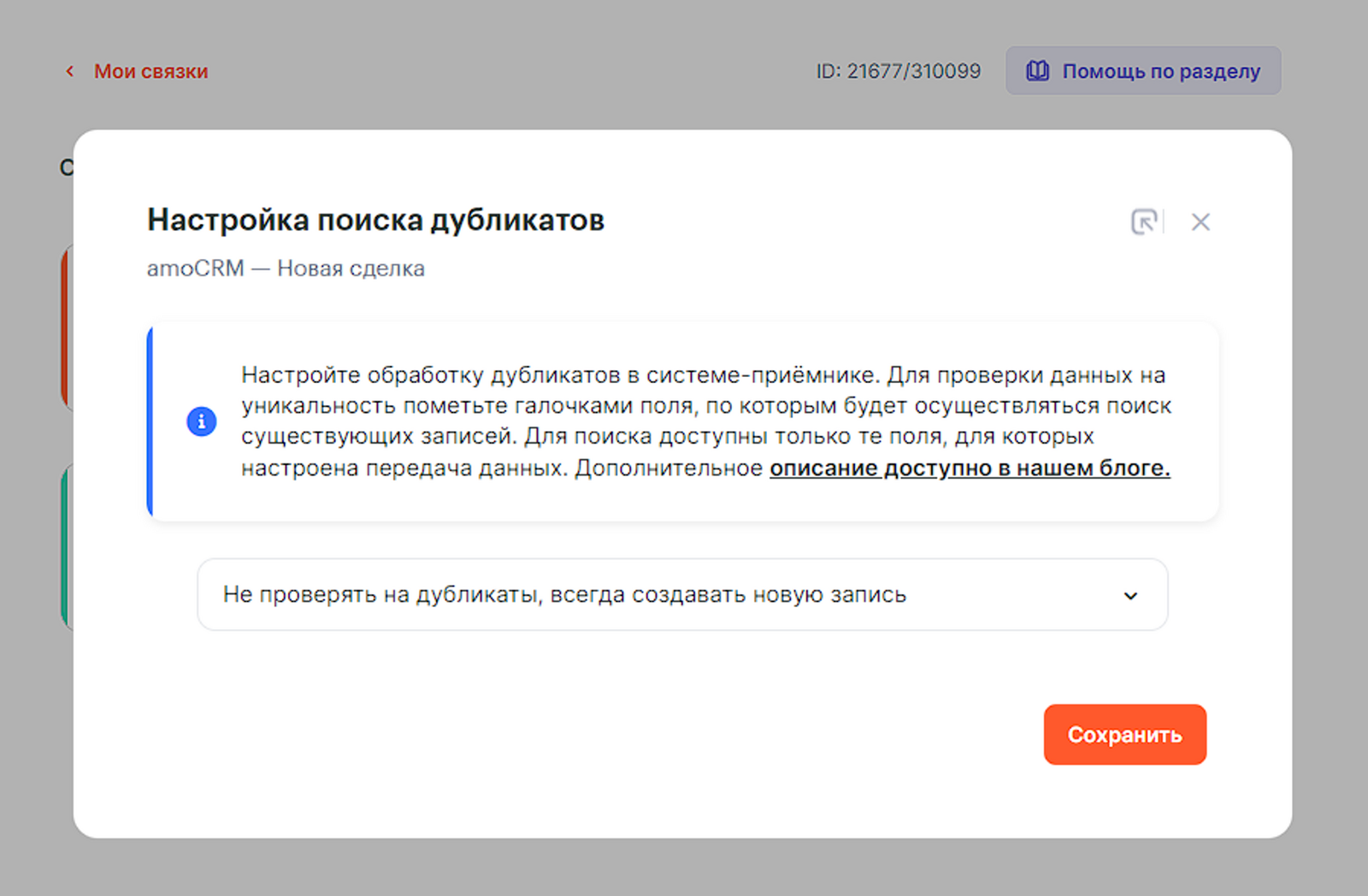The width and height of the screenshot is (1368, 896).
Task: Click the back chevron beside Мои связки
Action: click(x=70, y=72)
